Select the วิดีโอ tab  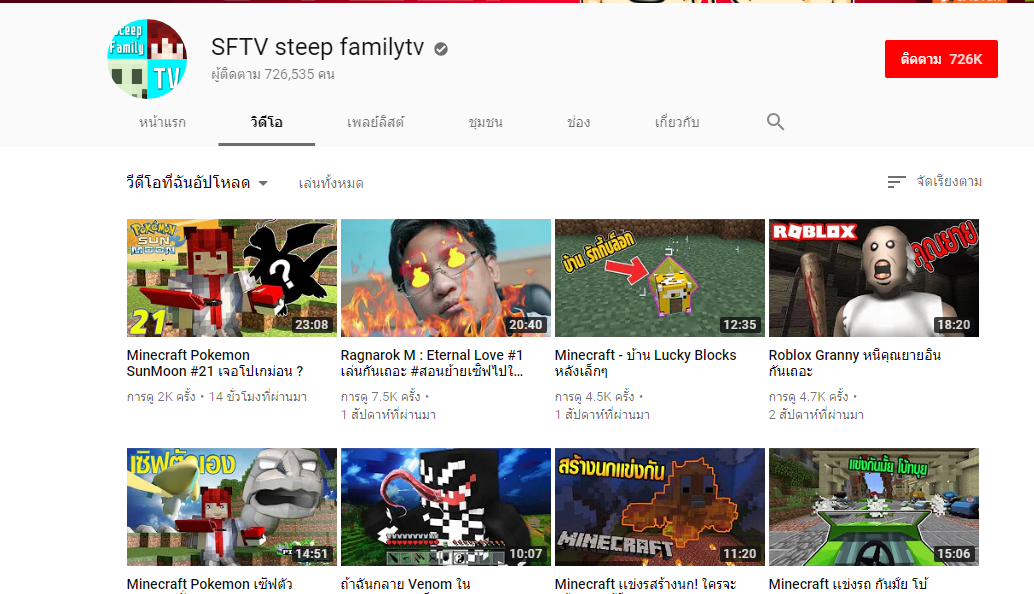(266, 122)
